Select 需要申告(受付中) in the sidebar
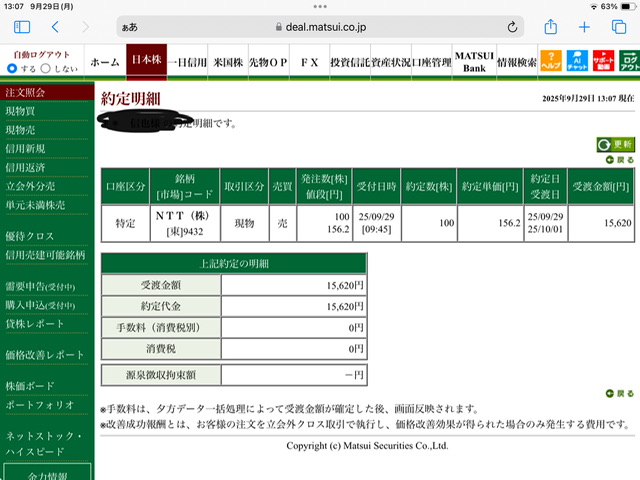This screenshot has width=640, height=480. tap(40, 287)
